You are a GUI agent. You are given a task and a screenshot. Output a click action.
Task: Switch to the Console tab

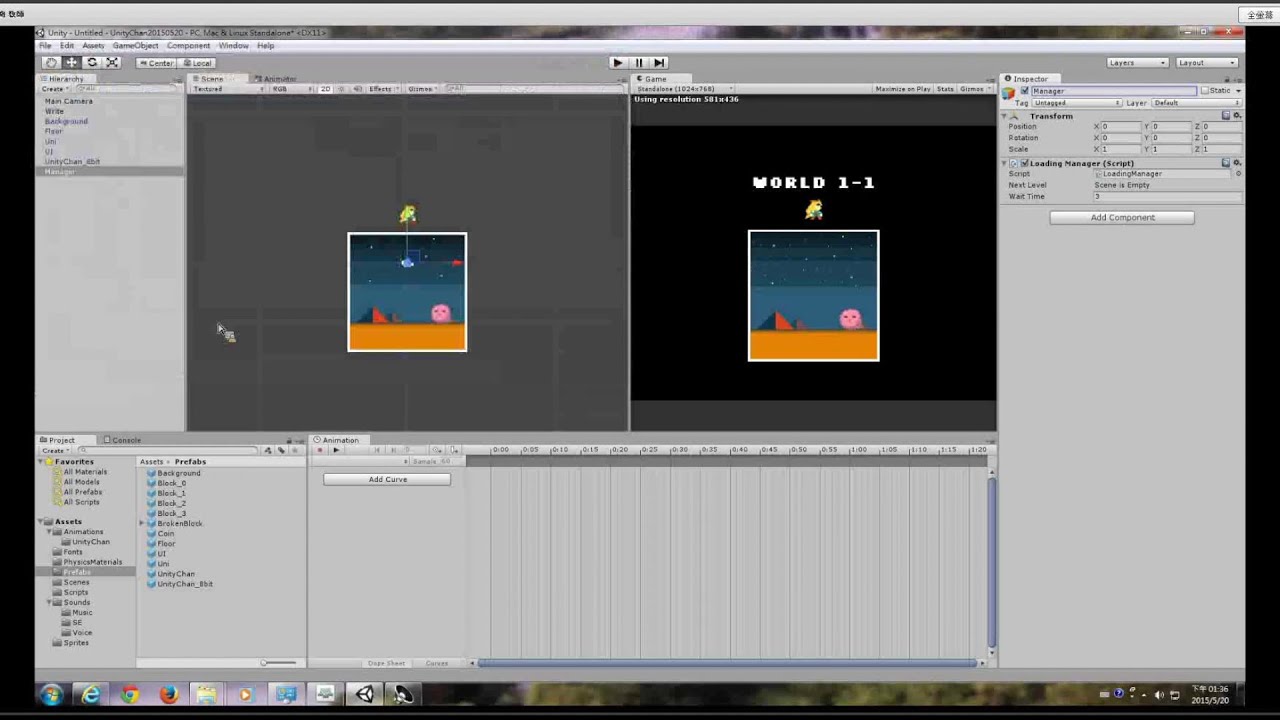[x=122, y=440]
